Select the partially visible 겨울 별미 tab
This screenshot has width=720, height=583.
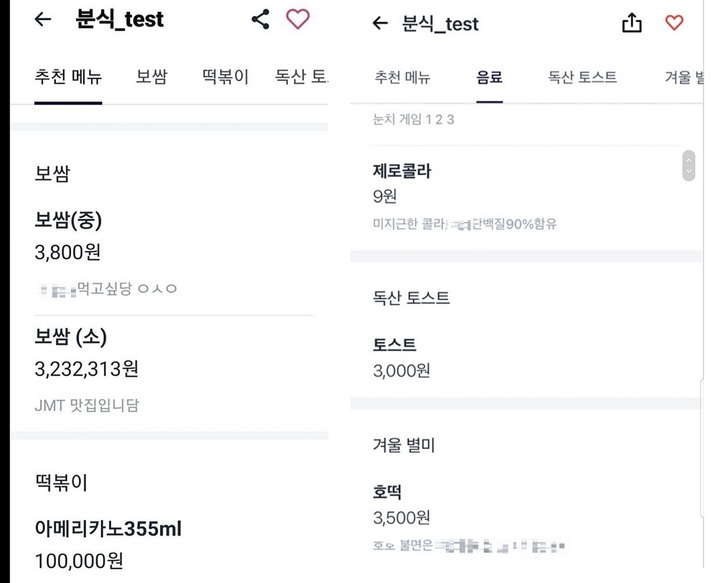coord(684,77)
